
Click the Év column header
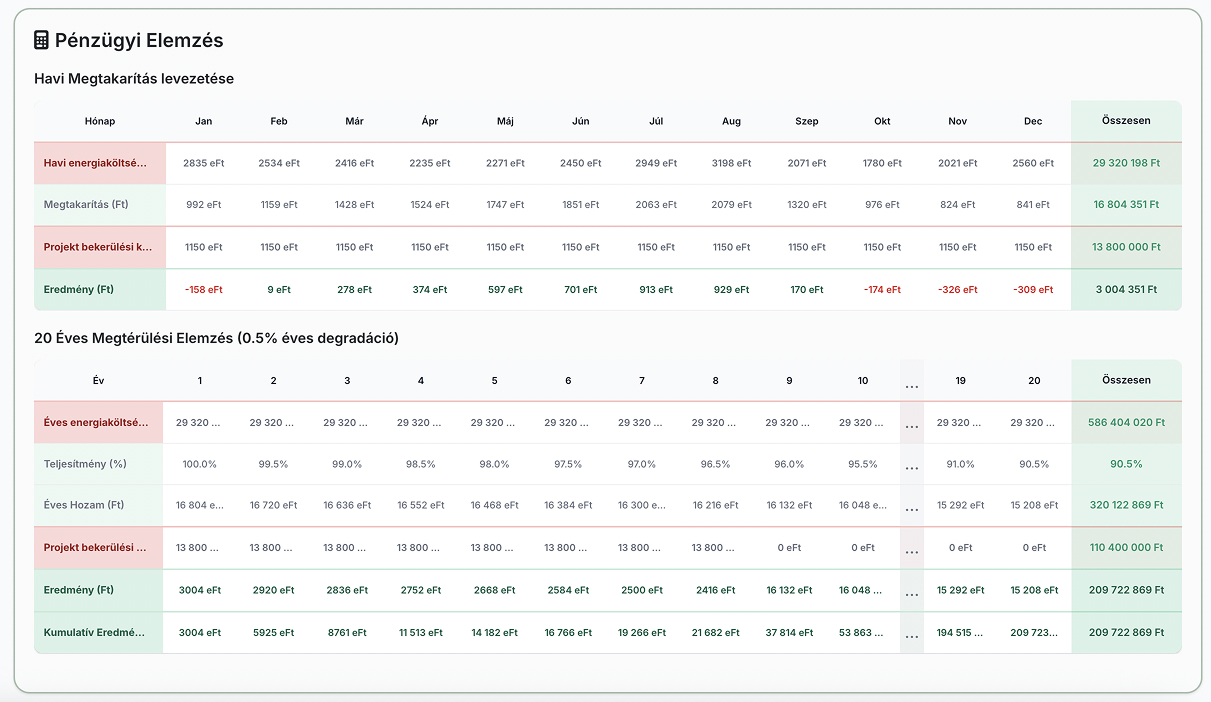[x=99, y=381]
